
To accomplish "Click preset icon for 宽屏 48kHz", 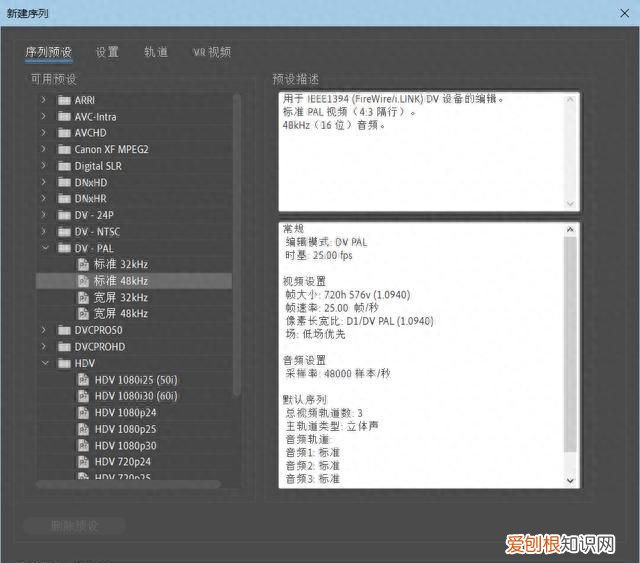I will click(83, 314).
